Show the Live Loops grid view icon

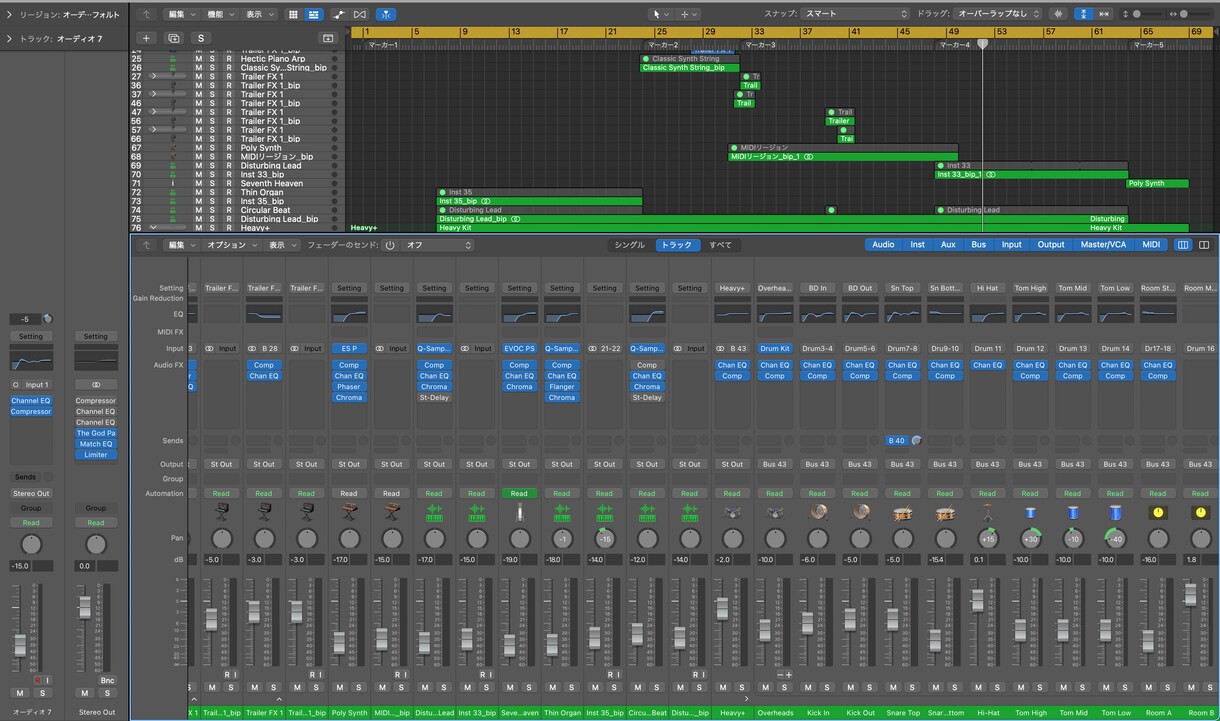point(293,14)
